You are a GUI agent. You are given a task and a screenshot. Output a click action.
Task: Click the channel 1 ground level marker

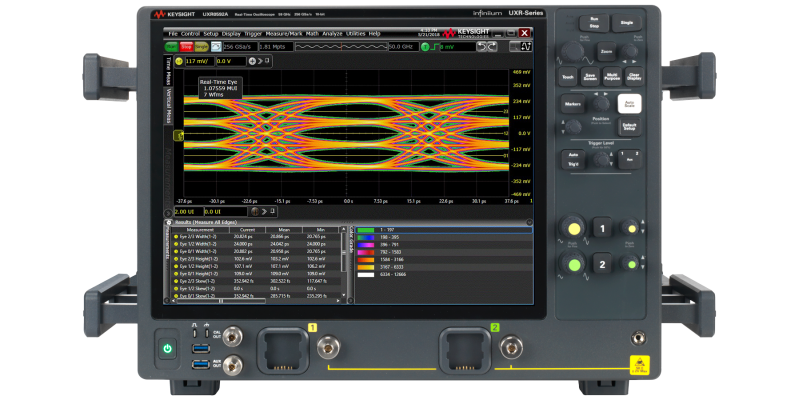179,135
